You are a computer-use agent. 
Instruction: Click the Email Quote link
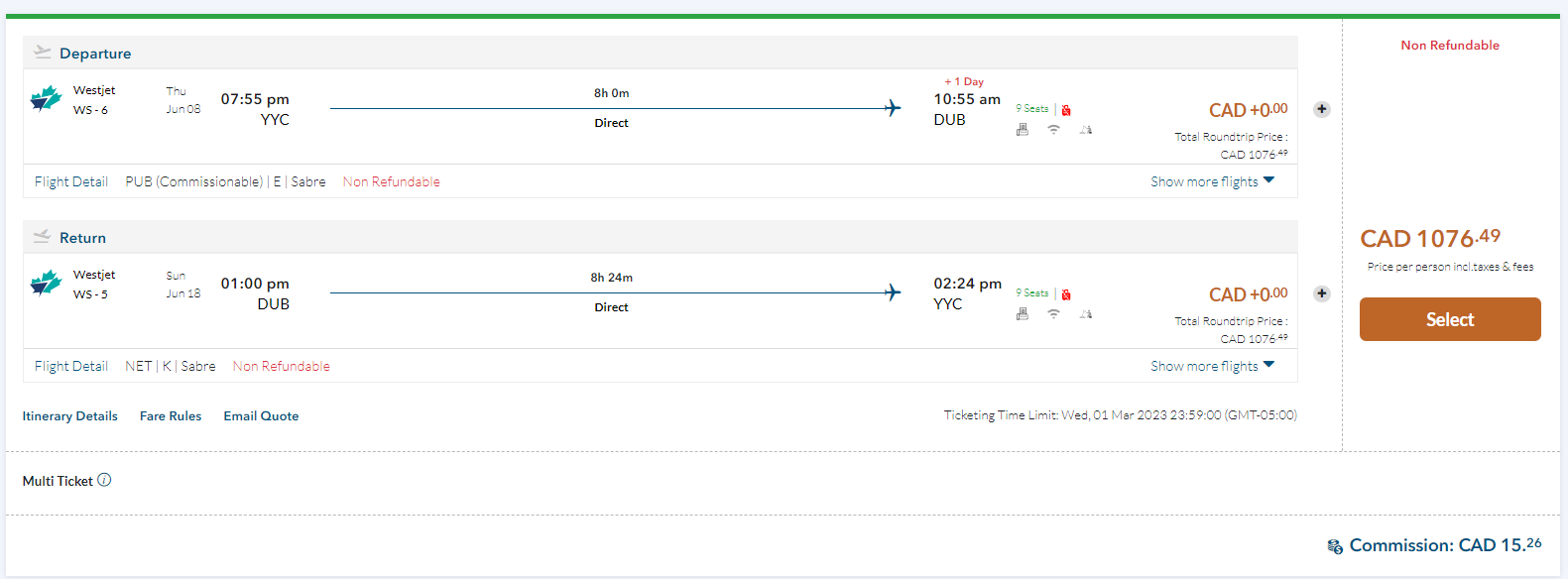pyautogui.click(x=261, y=416)
